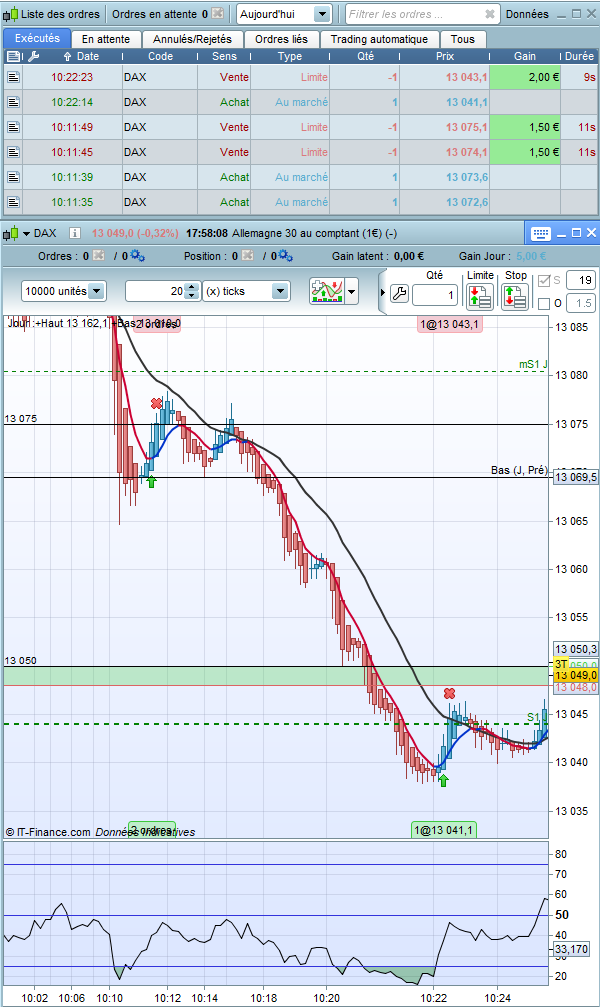The width and height of the screenshot is (600, 1007).
Task: Select the 13 043,1 price cell
Action: (x=445, y=77)
